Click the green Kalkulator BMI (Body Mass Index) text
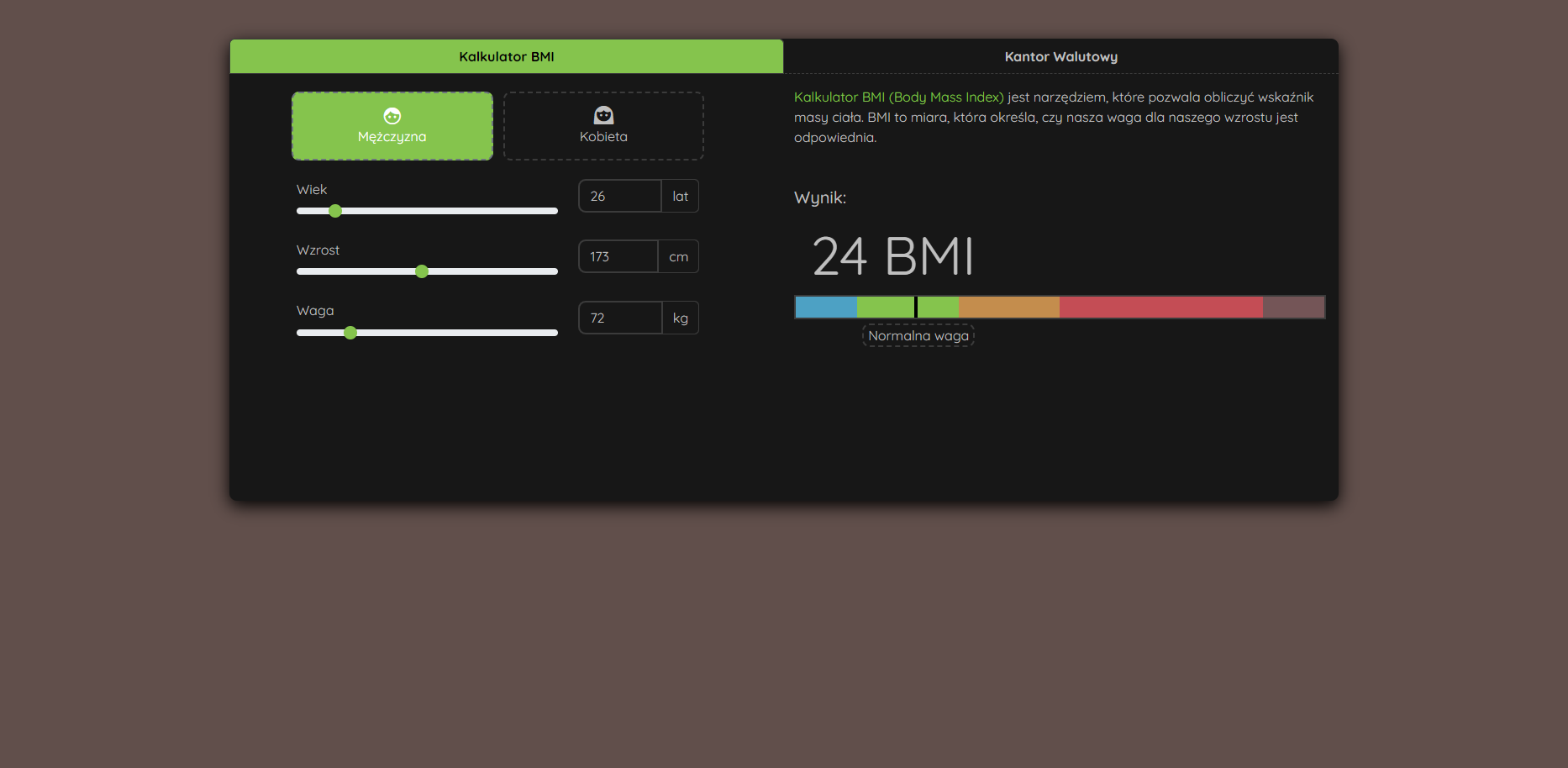Viewport: 1568px width, 768px height. pos(899,97)
